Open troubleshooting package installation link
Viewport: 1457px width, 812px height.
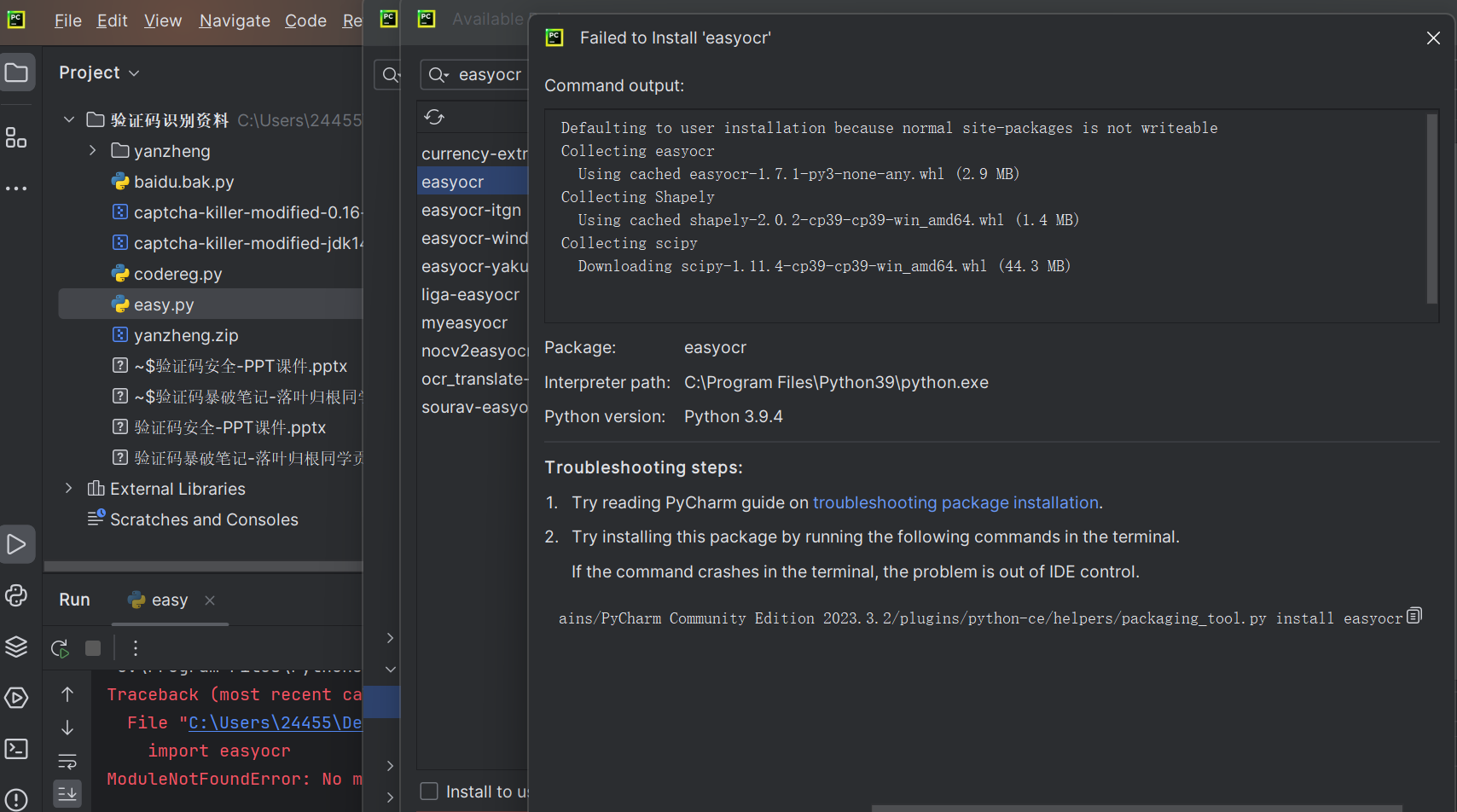[x=955, y=502]
